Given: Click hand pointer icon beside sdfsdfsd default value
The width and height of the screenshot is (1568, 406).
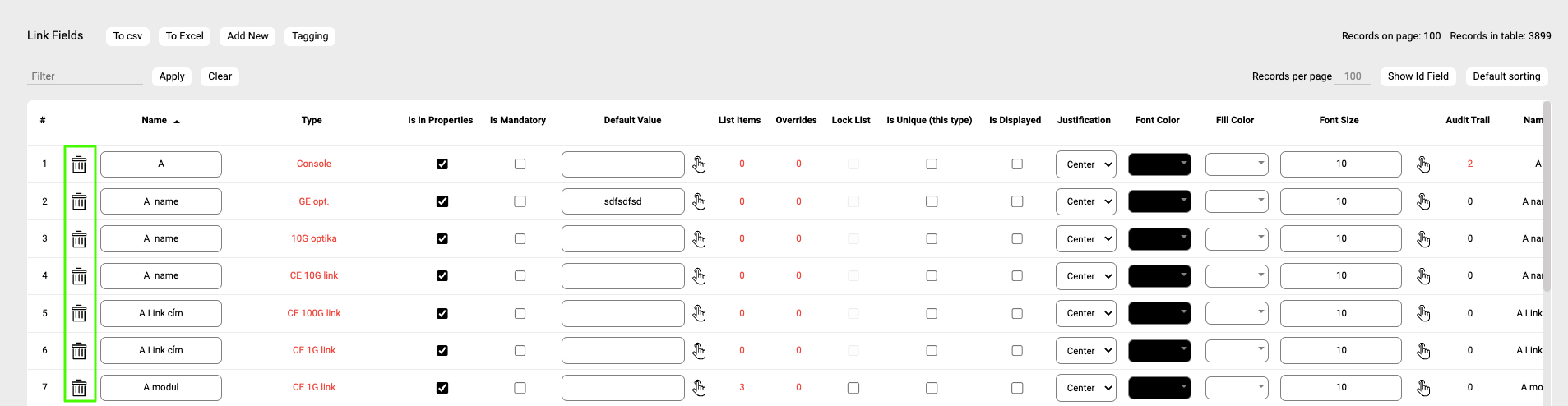Looking at the screenshot, I should click(699, 201).
